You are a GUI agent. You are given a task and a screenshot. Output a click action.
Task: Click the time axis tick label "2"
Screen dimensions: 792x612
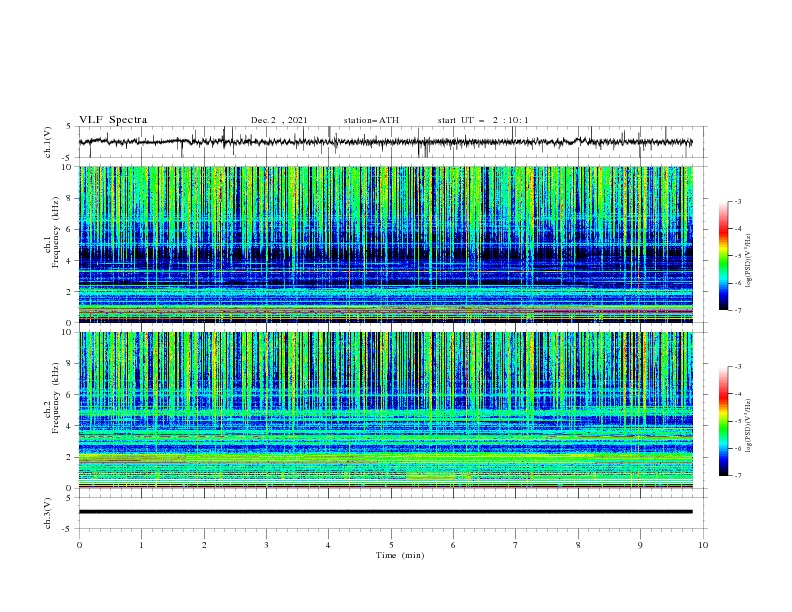204,545
